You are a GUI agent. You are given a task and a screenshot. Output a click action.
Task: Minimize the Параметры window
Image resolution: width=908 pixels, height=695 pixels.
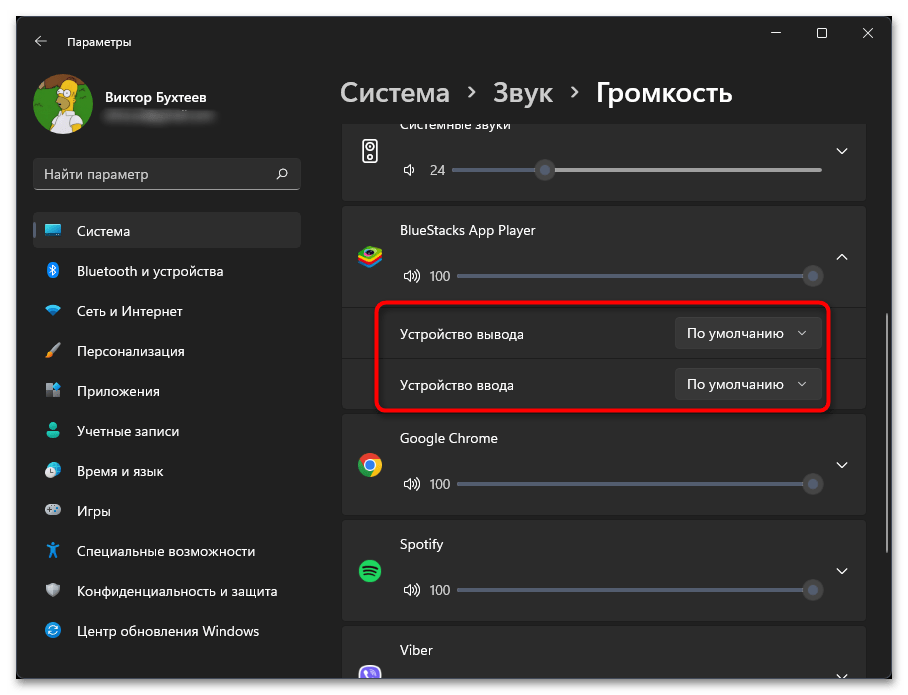(x=776, y=33)
